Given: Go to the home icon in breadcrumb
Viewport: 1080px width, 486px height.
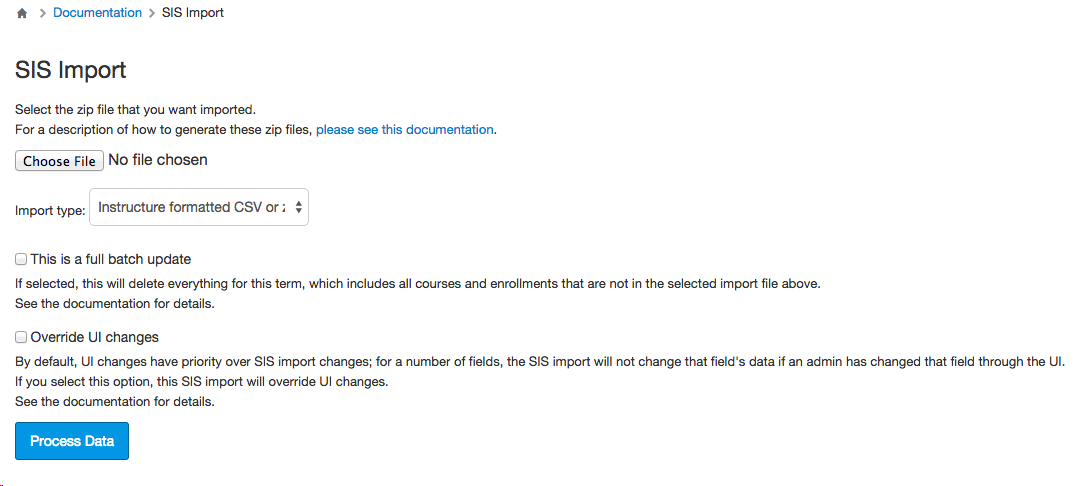Looking at the screenshot, I should point(22,13).
